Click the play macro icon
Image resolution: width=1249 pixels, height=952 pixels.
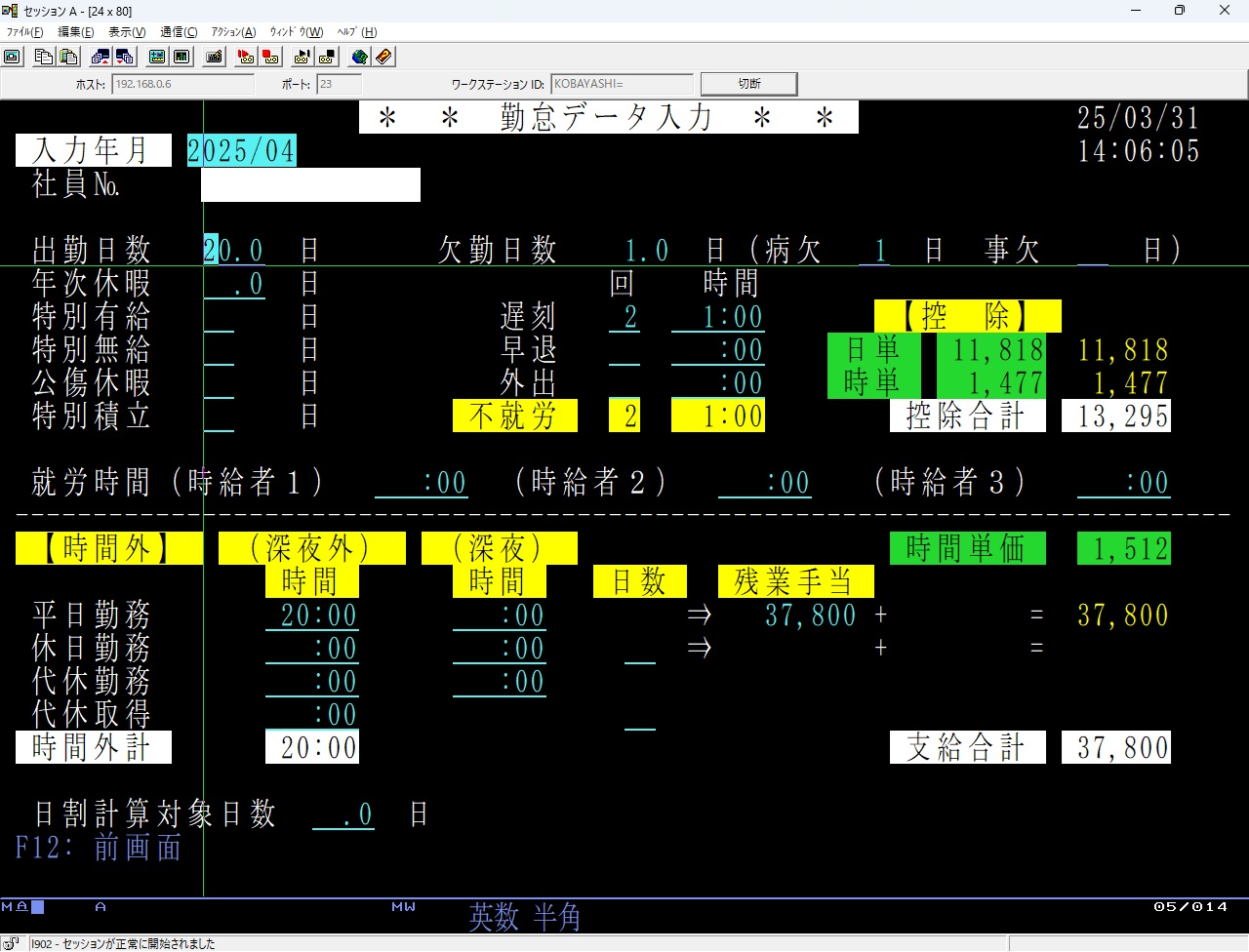(x=302, y=57)
